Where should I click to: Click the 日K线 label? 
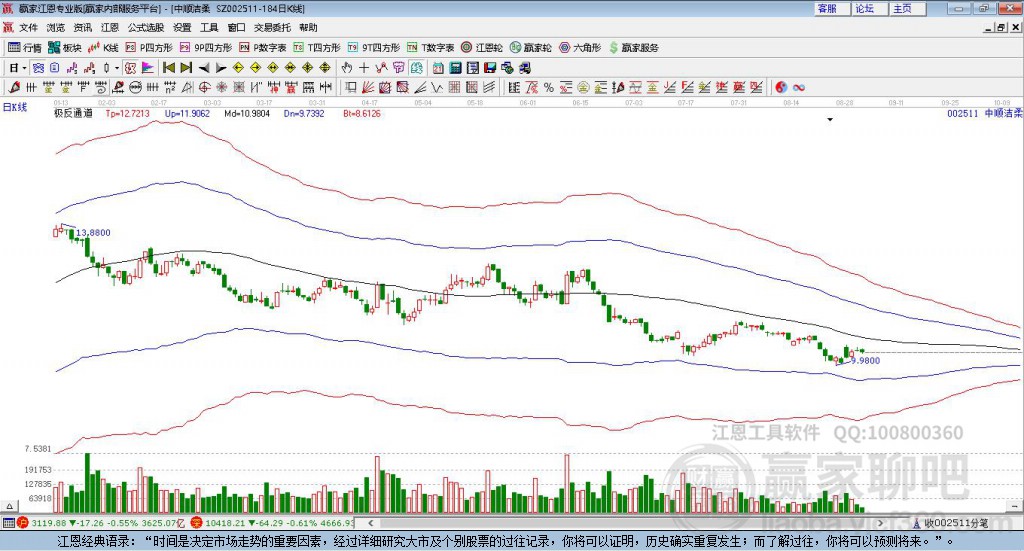15,107
